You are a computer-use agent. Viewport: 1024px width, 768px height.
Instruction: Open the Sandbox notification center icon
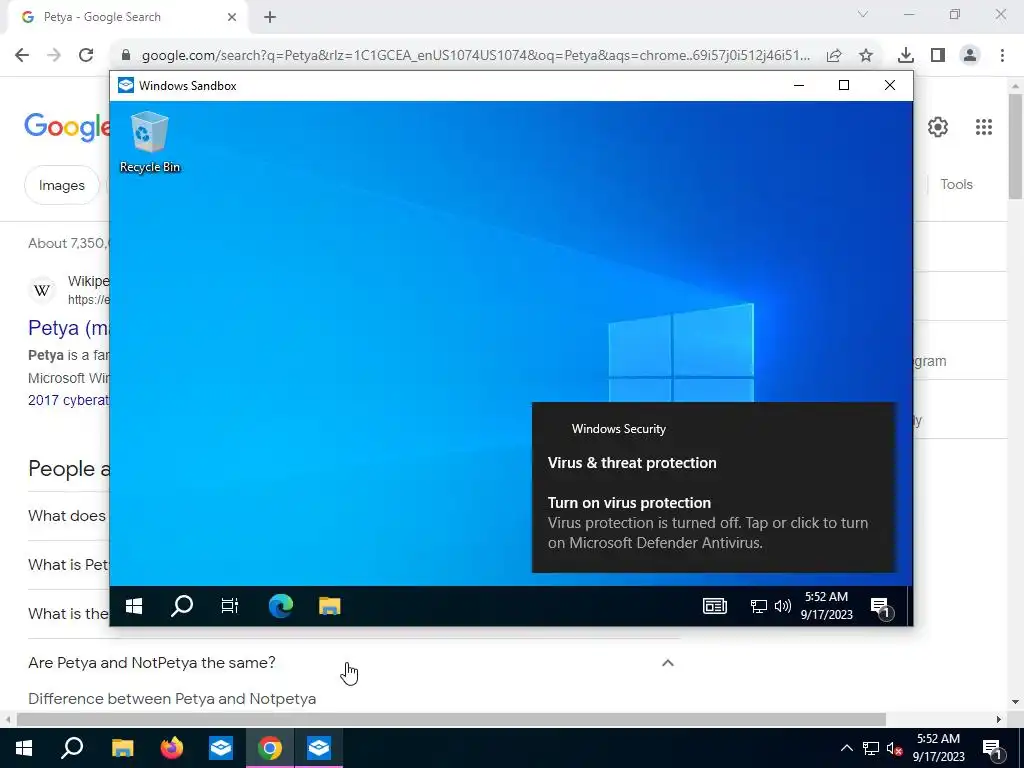click(x=880, y=607)
